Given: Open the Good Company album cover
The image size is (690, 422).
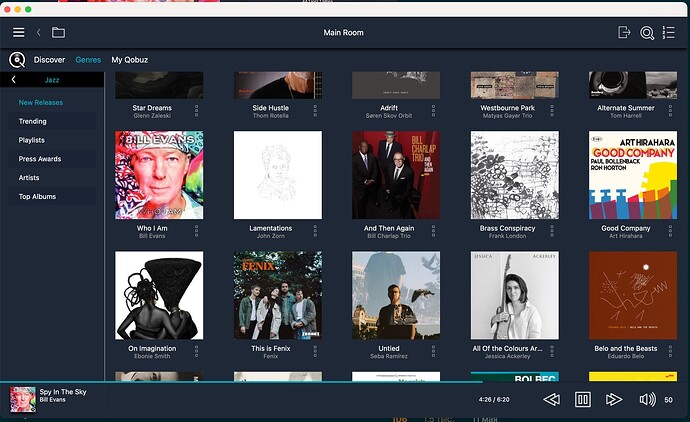Looking at the screenshot, I should [633, 175].
